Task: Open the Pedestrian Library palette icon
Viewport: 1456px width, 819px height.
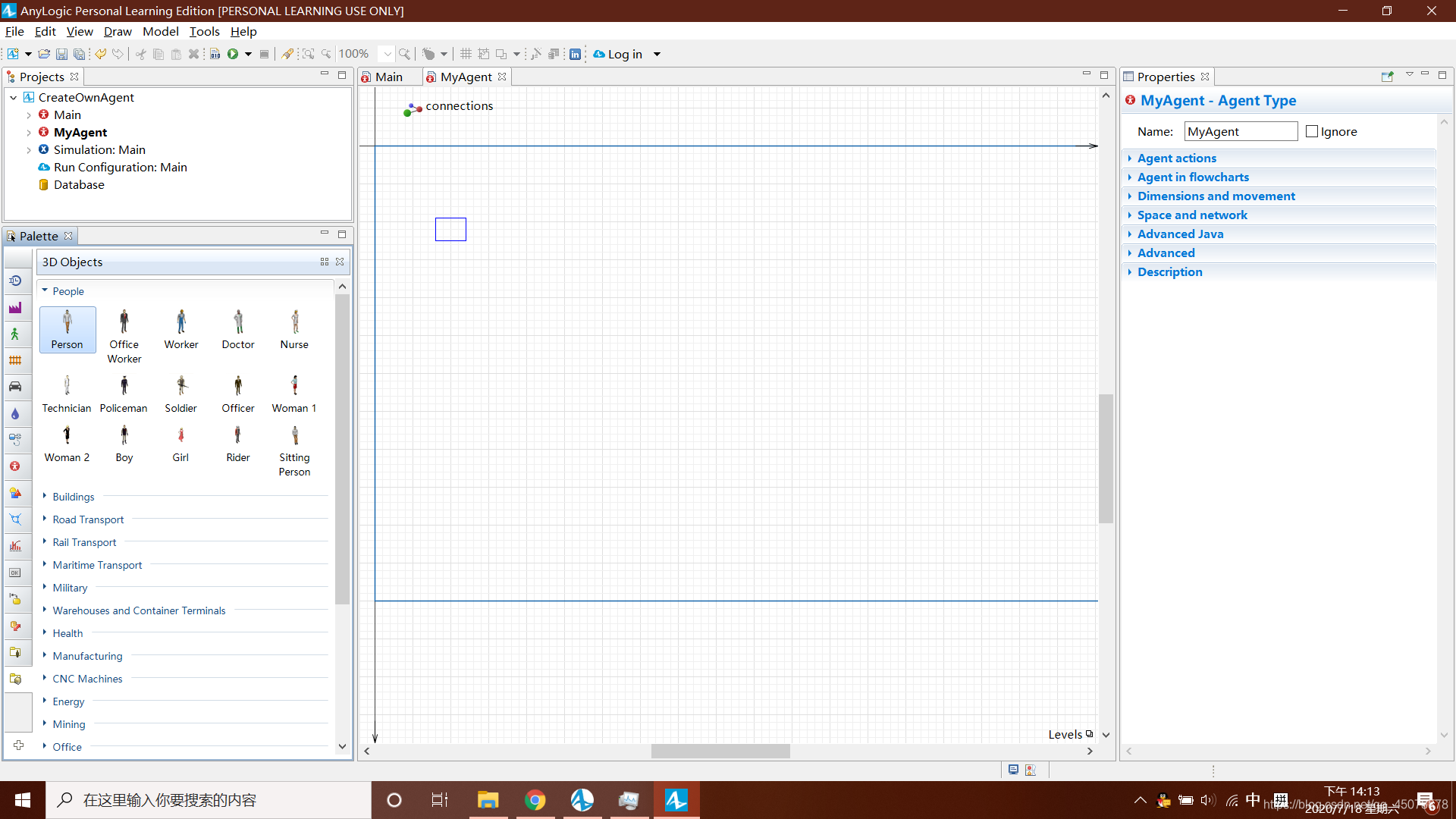Action: pos(15,334)
